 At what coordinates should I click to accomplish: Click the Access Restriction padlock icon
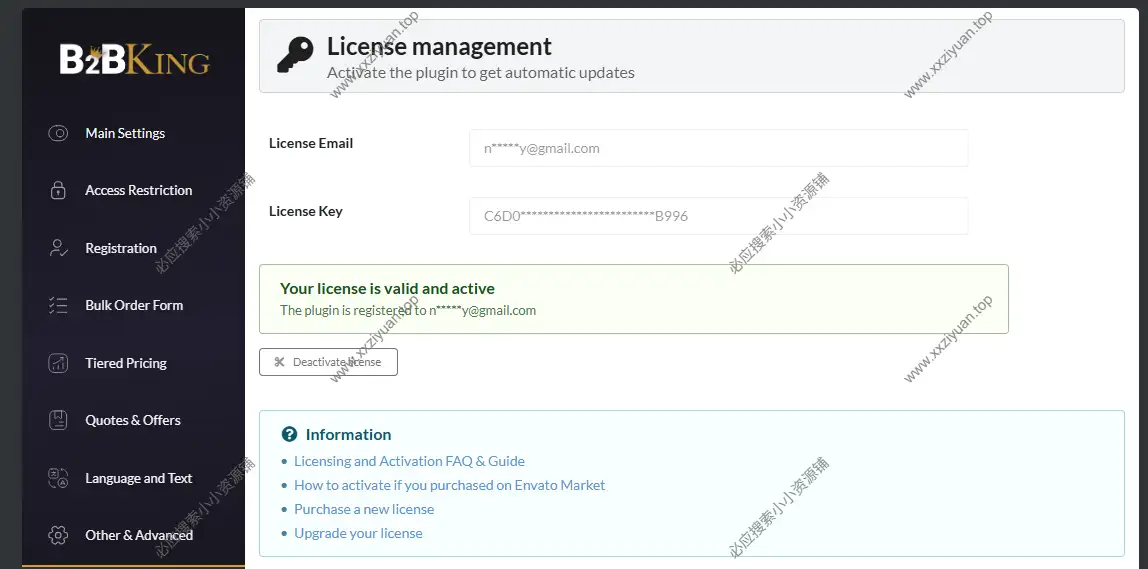point(58,190)
